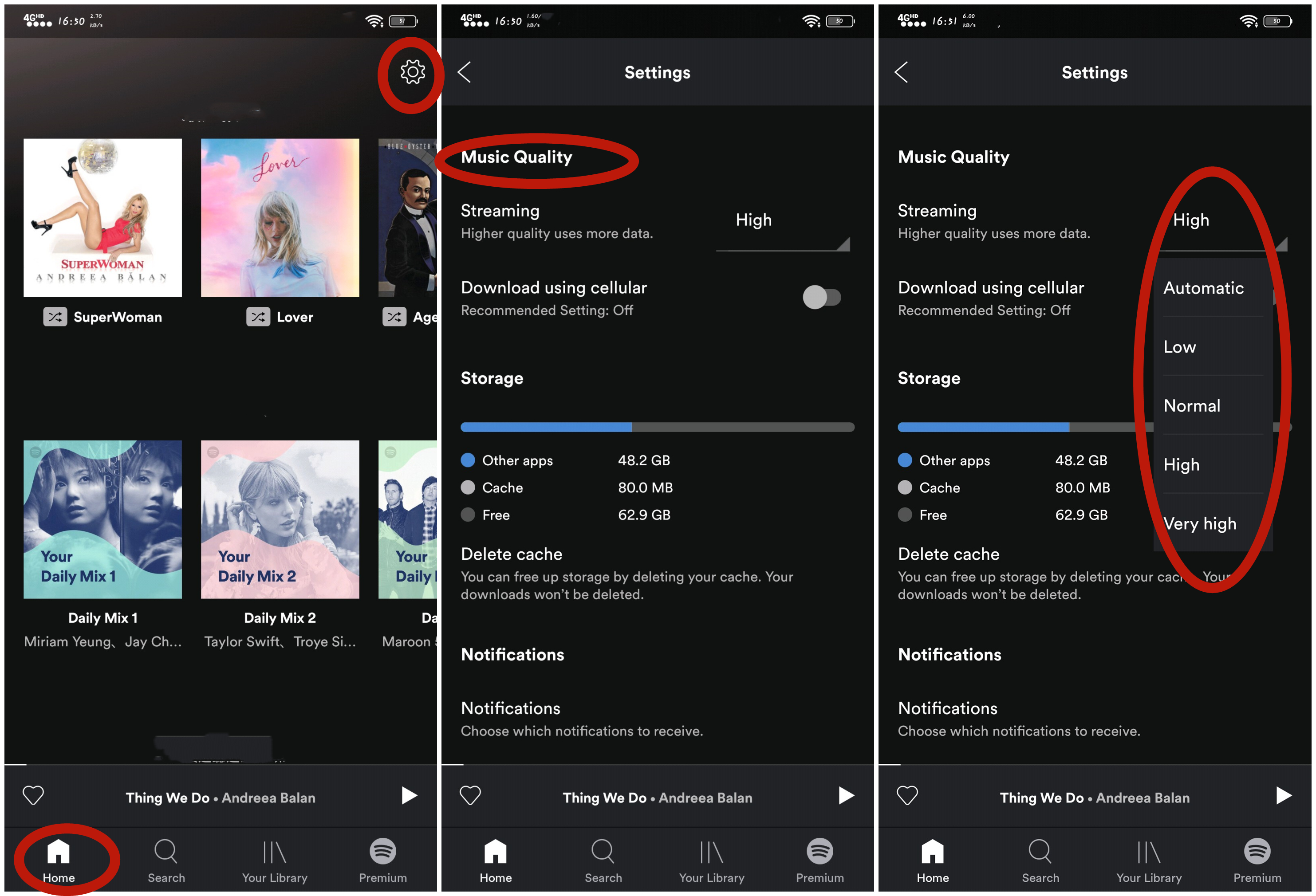Like current song with heart on right screen
1316x896 pixels.
pyautogui.click(x=907, y=796)
